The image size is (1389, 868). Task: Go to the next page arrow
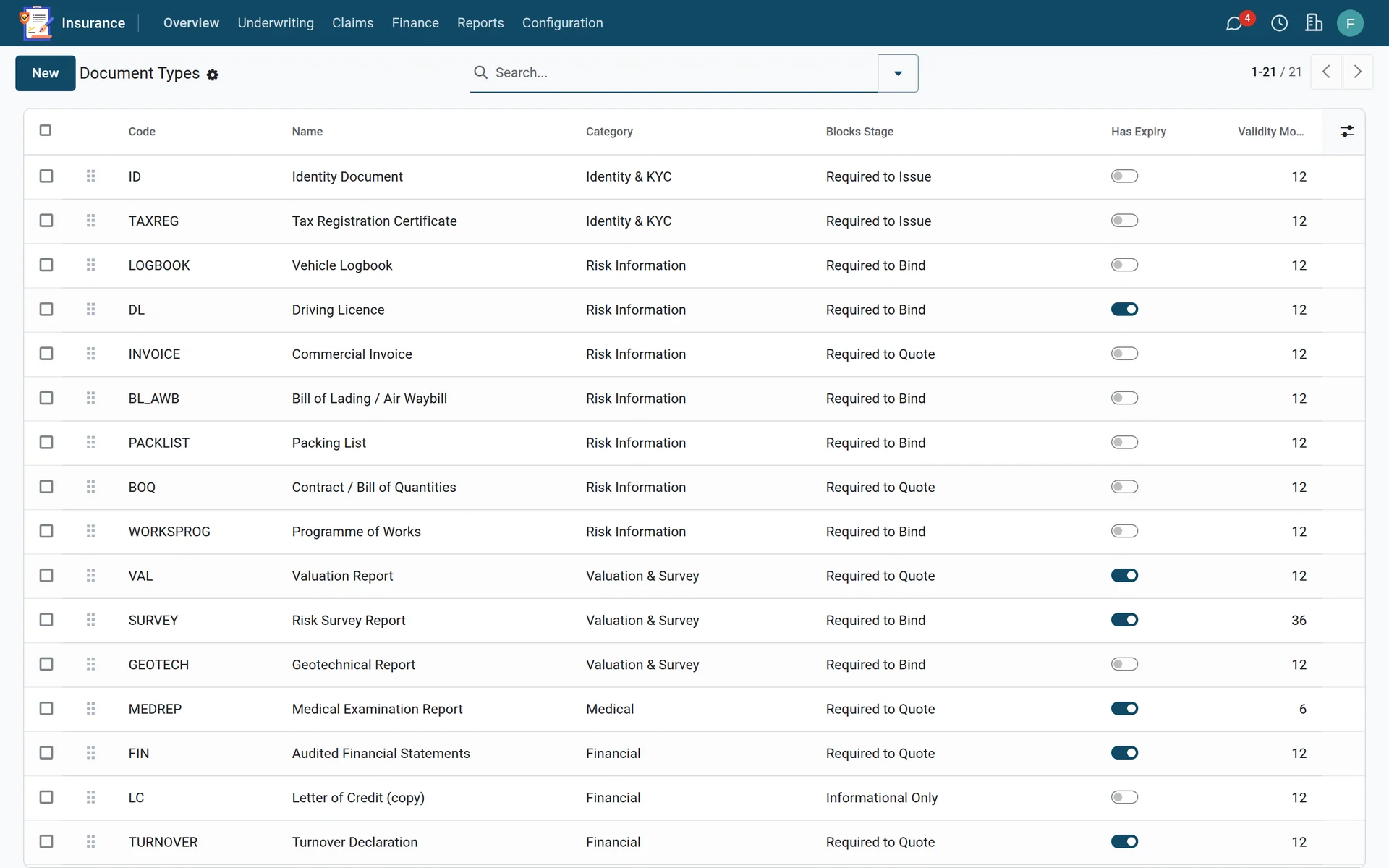1357,72
